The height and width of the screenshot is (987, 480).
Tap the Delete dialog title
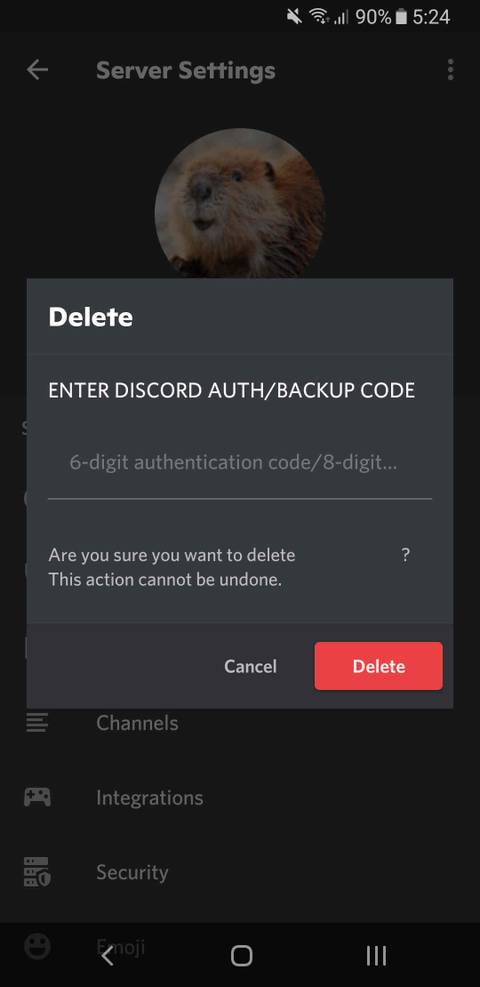pos(91,317)
